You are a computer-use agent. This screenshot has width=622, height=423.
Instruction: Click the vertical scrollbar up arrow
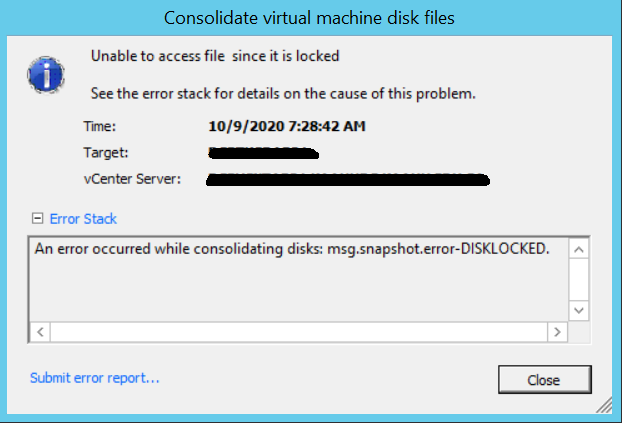[579, 249]
